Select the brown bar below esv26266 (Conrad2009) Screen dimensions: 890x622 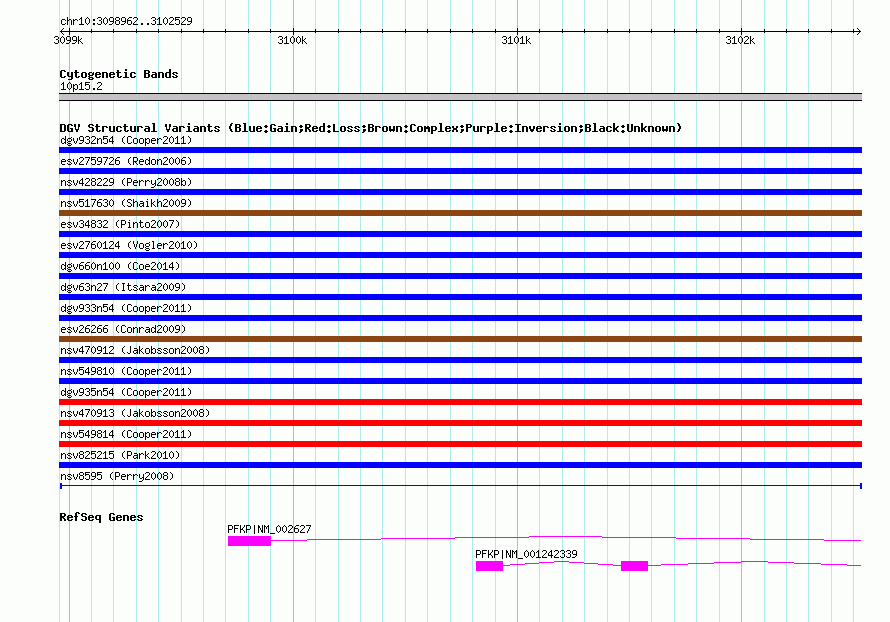(x=460, y=339)
